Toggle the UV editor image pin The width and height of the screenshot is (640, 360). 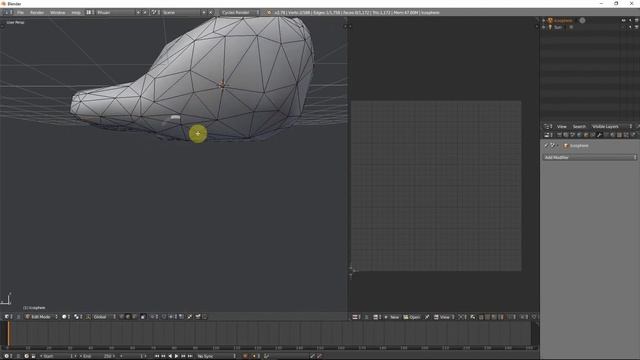point(427,317)
